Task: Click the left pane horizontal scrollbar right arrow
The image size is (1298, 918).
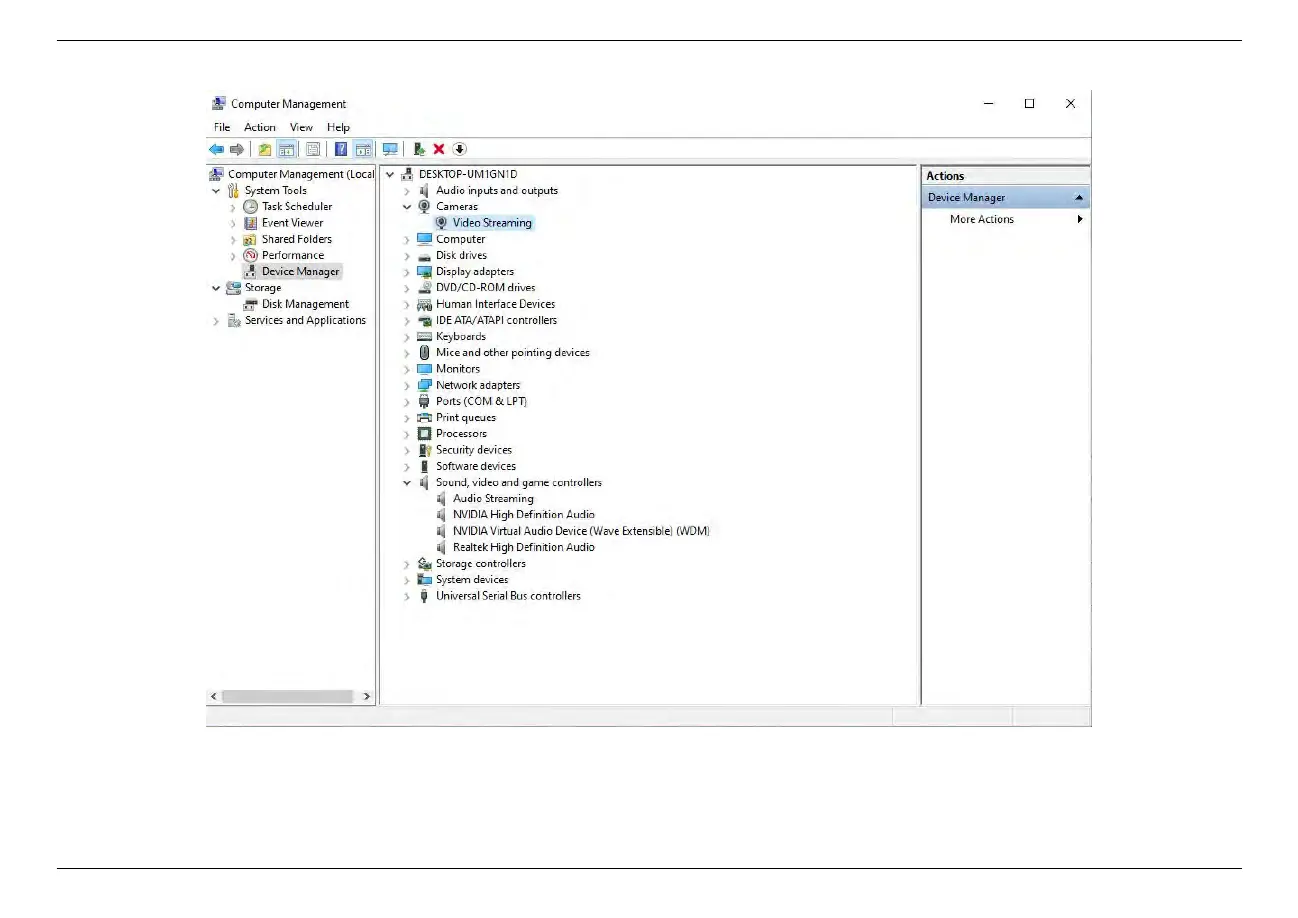Action: [367, 696]
